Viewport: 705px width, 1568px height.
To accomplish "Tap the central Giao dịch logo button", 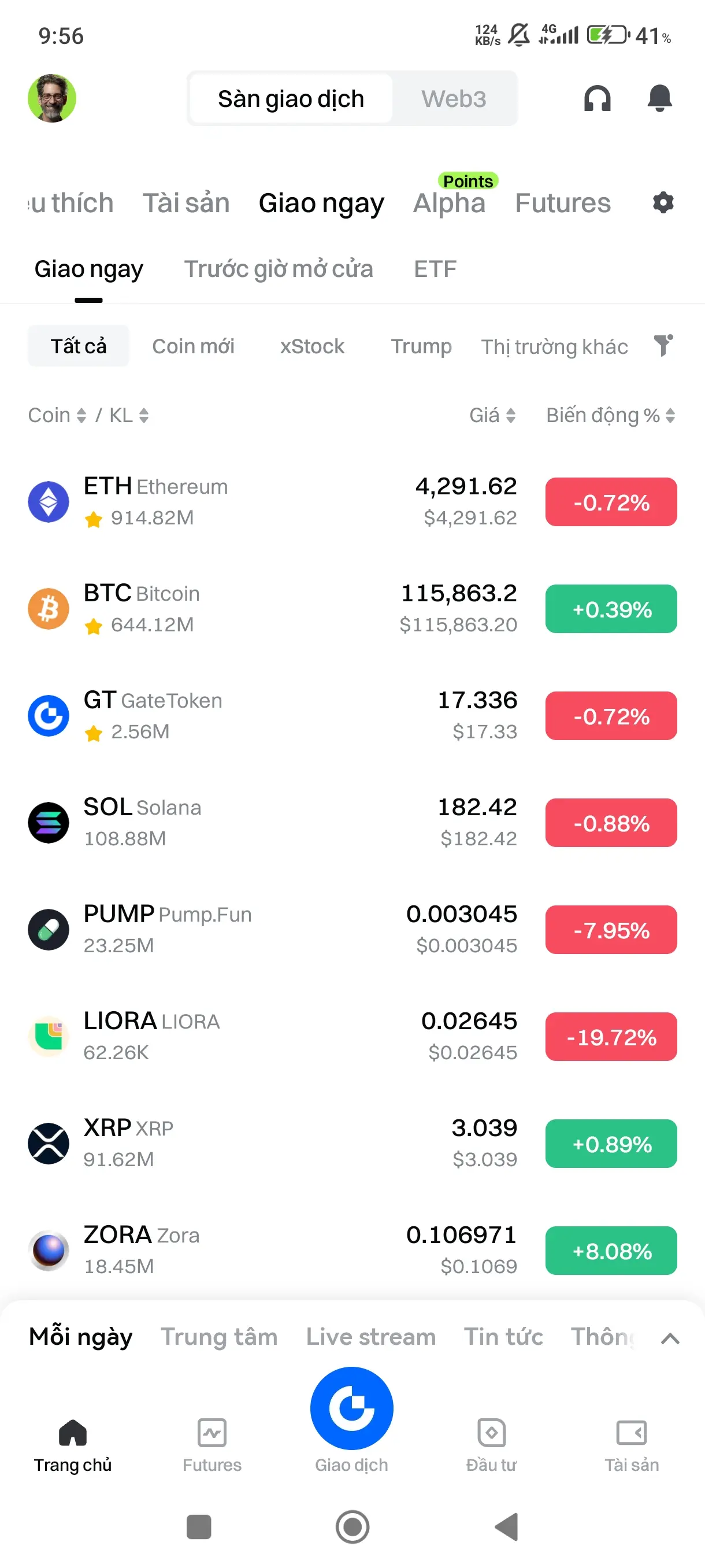I will (351, 1407).
